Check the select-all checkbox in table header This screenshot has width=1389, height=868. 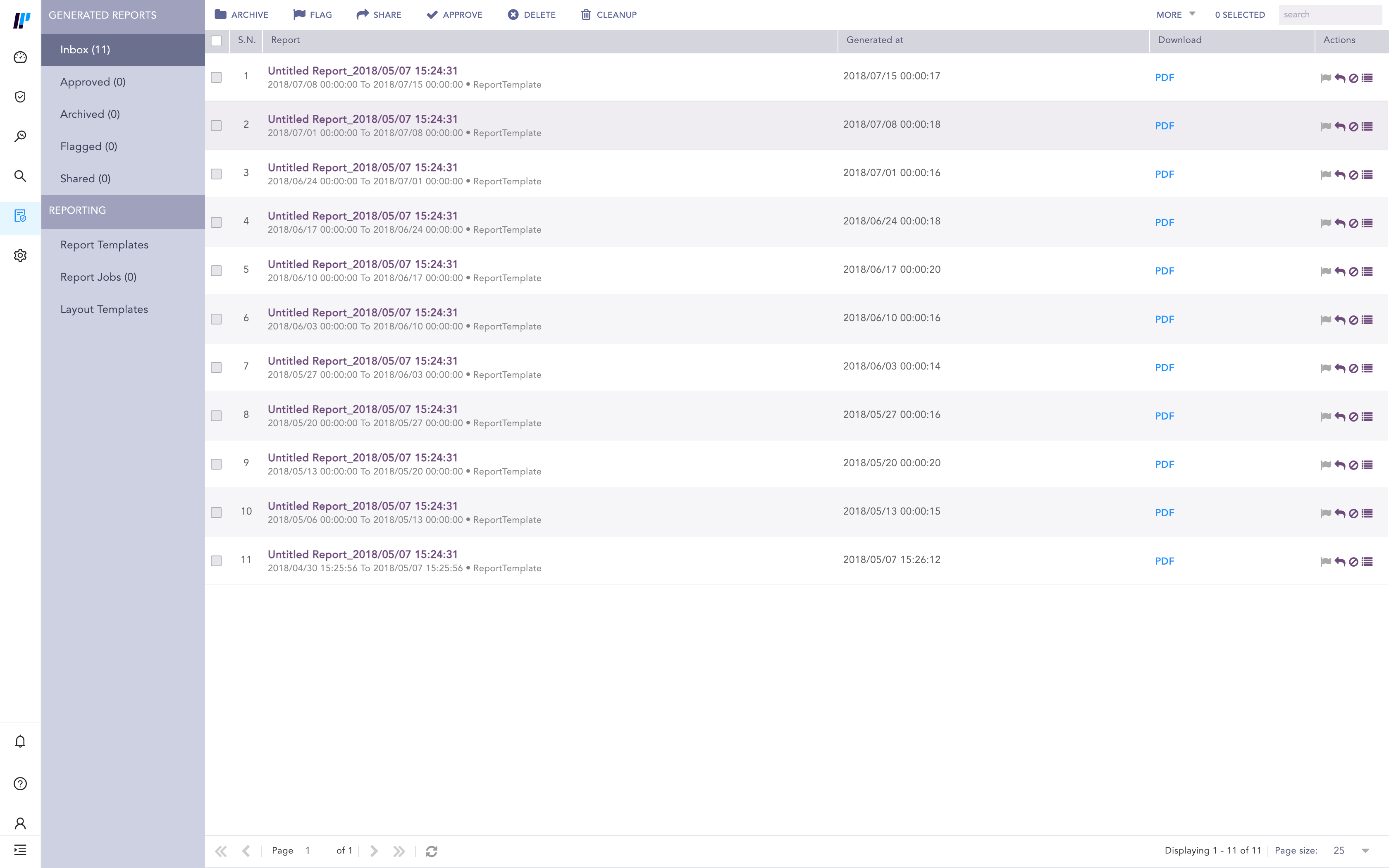(x=216, y=41)
